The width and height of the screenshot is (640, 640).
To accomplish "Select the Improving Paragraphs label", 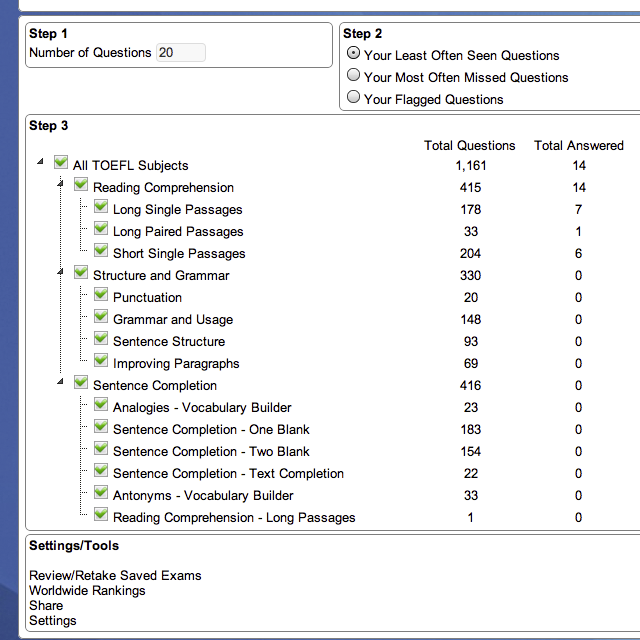I will click(176, 364).
